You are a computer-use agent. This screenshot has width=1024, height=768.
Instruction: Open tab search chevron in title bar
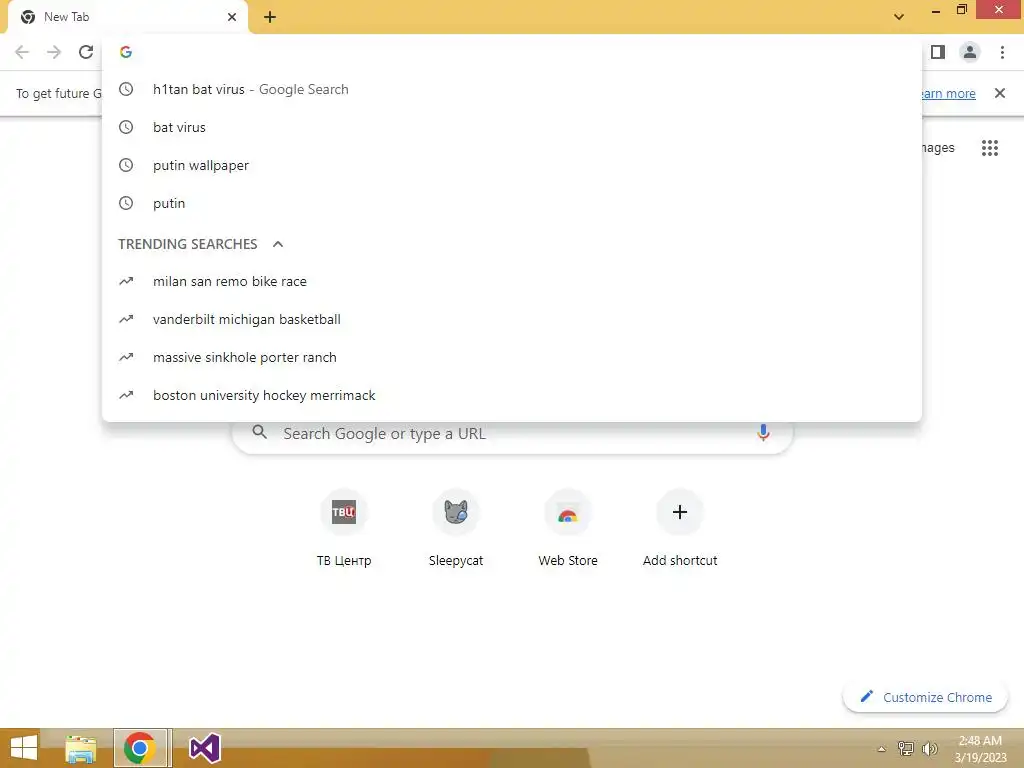(x=899, y=17)
